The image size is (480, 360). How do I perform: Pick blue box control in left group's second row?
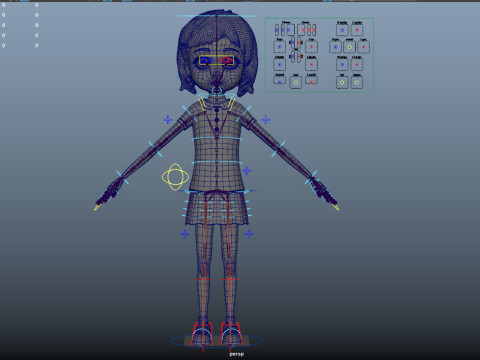click(x=279, y=47)
